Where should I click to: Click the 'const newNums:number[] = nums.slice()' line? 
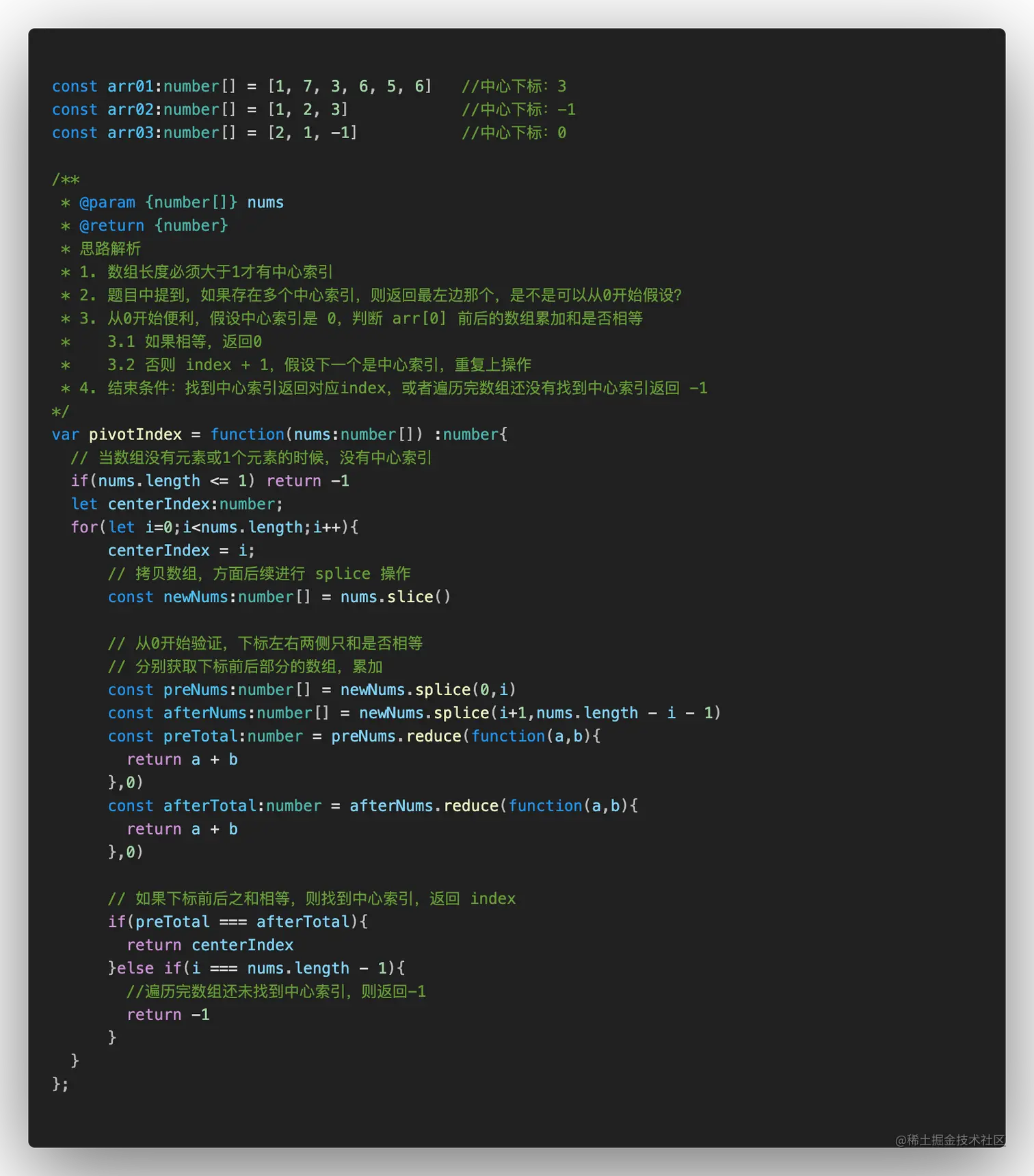pyautogui.click(x=279, y=597)
